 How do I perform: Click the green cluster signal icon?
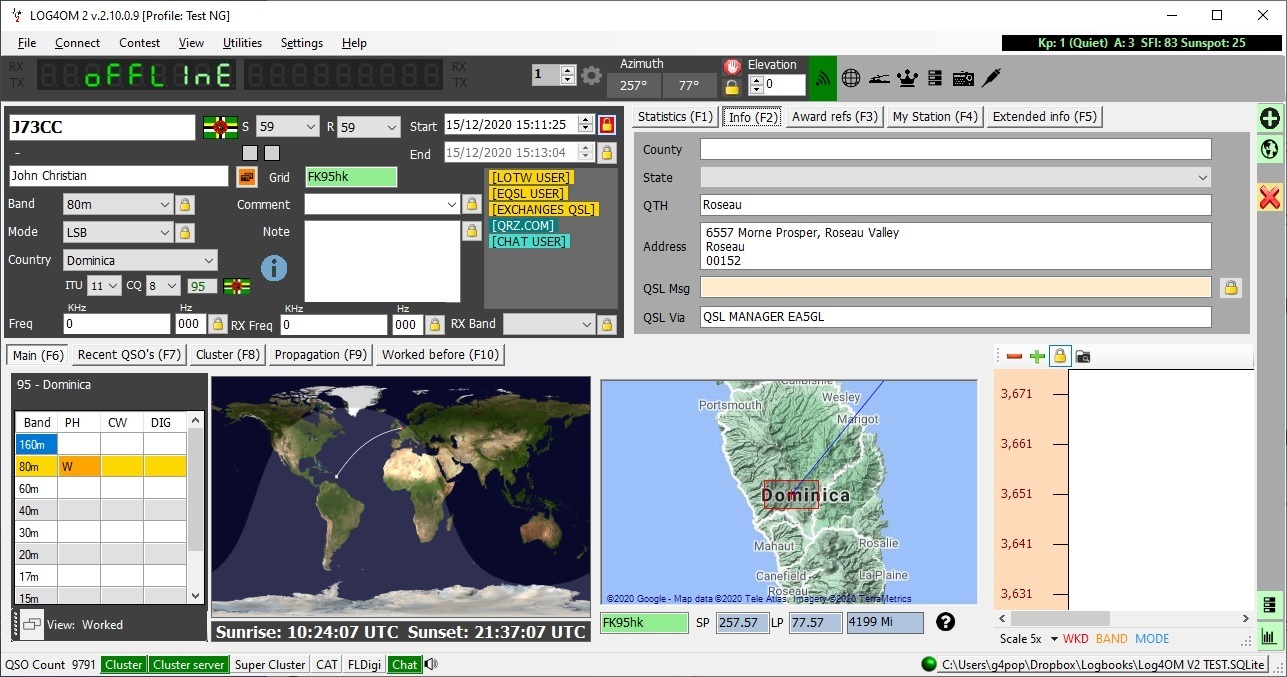pos(822,77)
